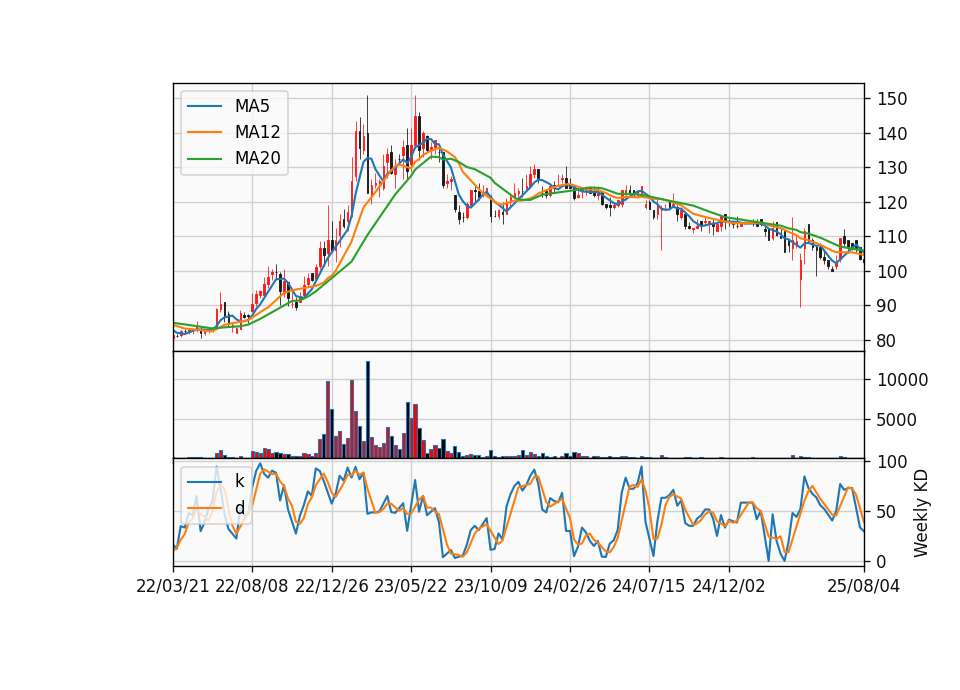Click the blue MA5 legend line sample
Screen dimensions: 960x690
204,106
